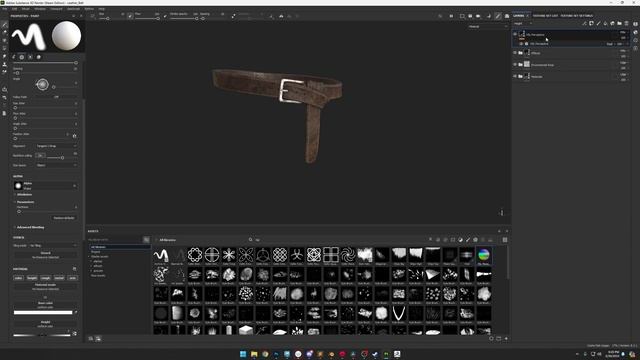
Task: Click the delete layer trash icon
Action: pyautogui.click(x=627, y=24)
